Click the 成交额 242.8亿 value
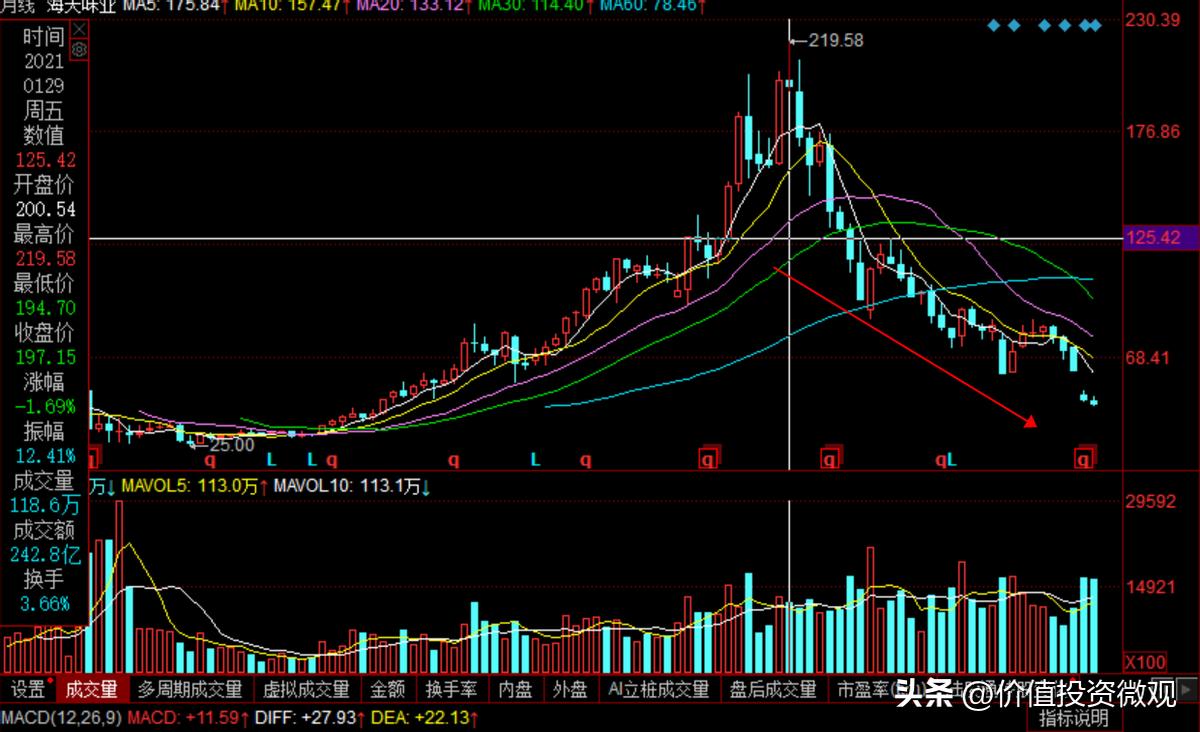 [x=46, y=554]
